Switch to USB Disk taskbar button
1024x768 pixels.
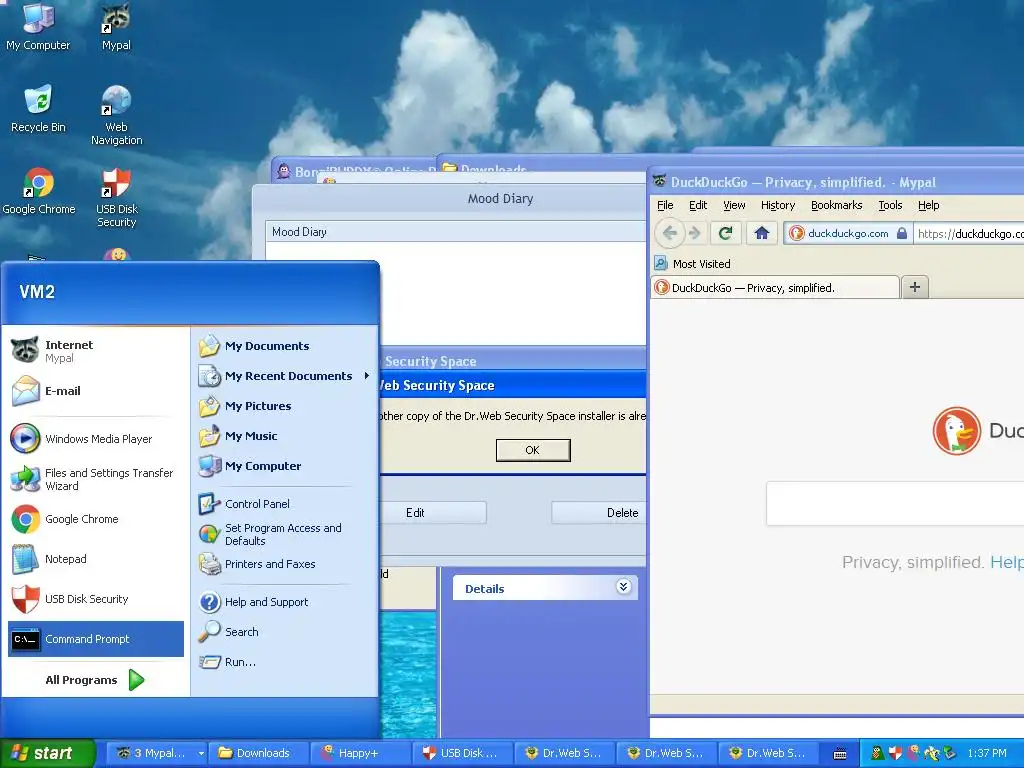(462, 753)
